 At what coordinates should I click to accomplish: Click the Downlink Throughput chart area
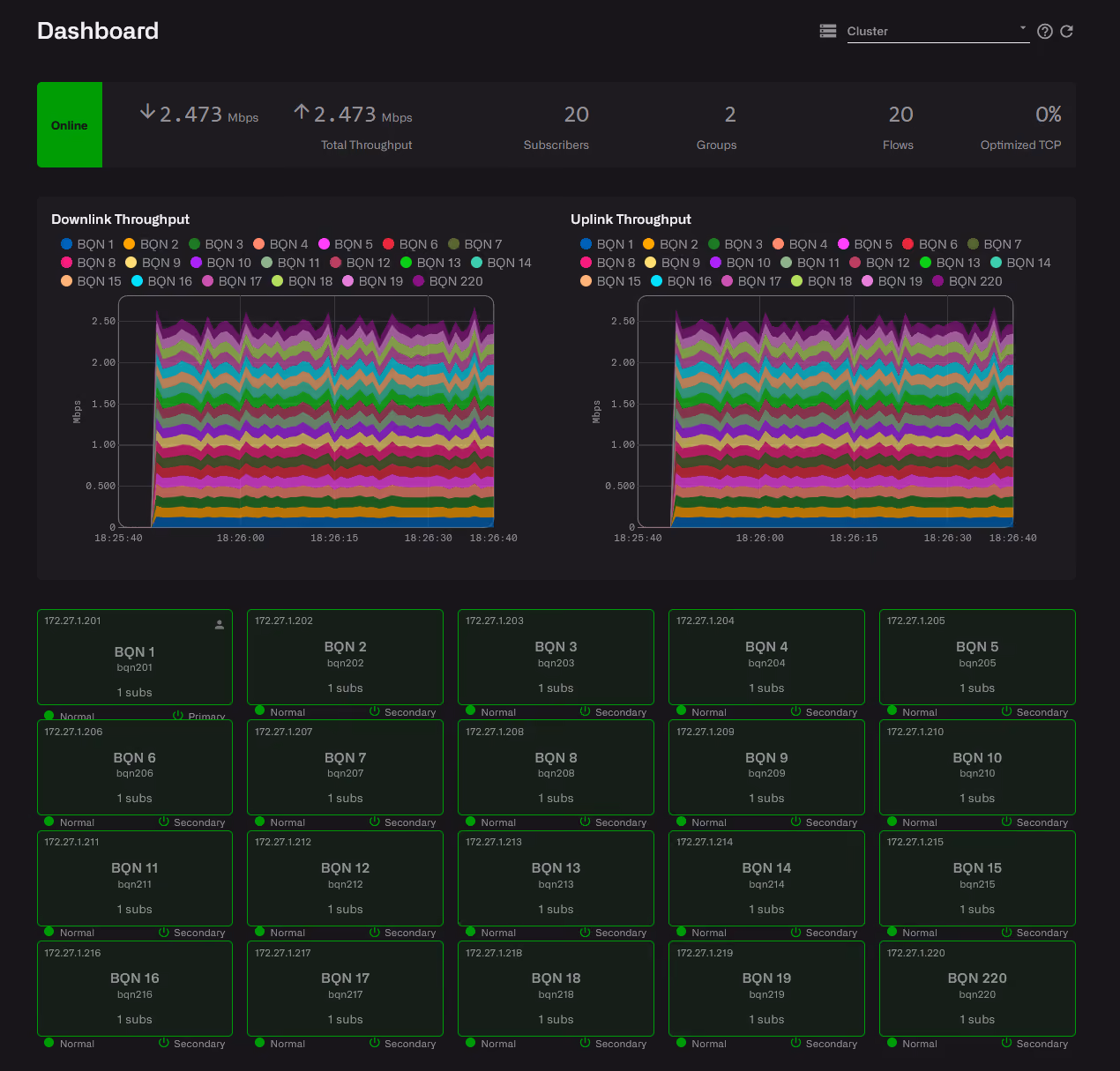coord(306,412)
